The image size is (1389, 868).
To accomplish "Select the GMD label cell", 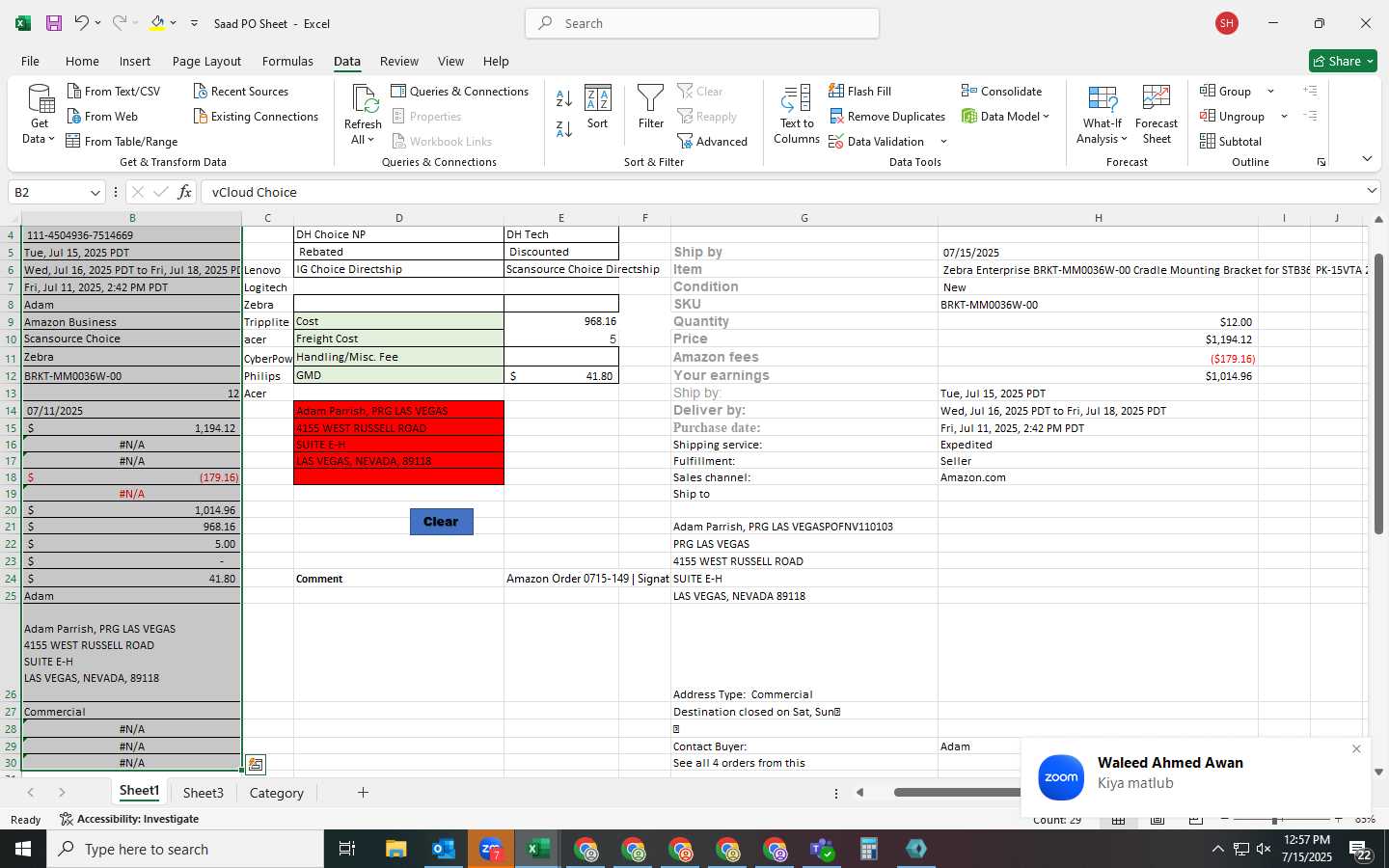I will [x=398, y=375].
